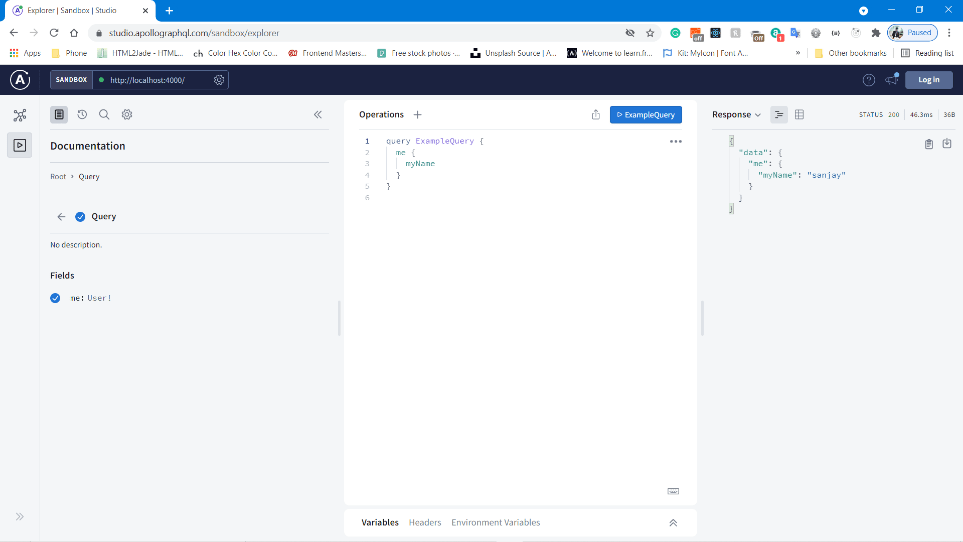963x542 pixels.
Task: Switch to the Headers tab
Action: (x=425, y=523)
